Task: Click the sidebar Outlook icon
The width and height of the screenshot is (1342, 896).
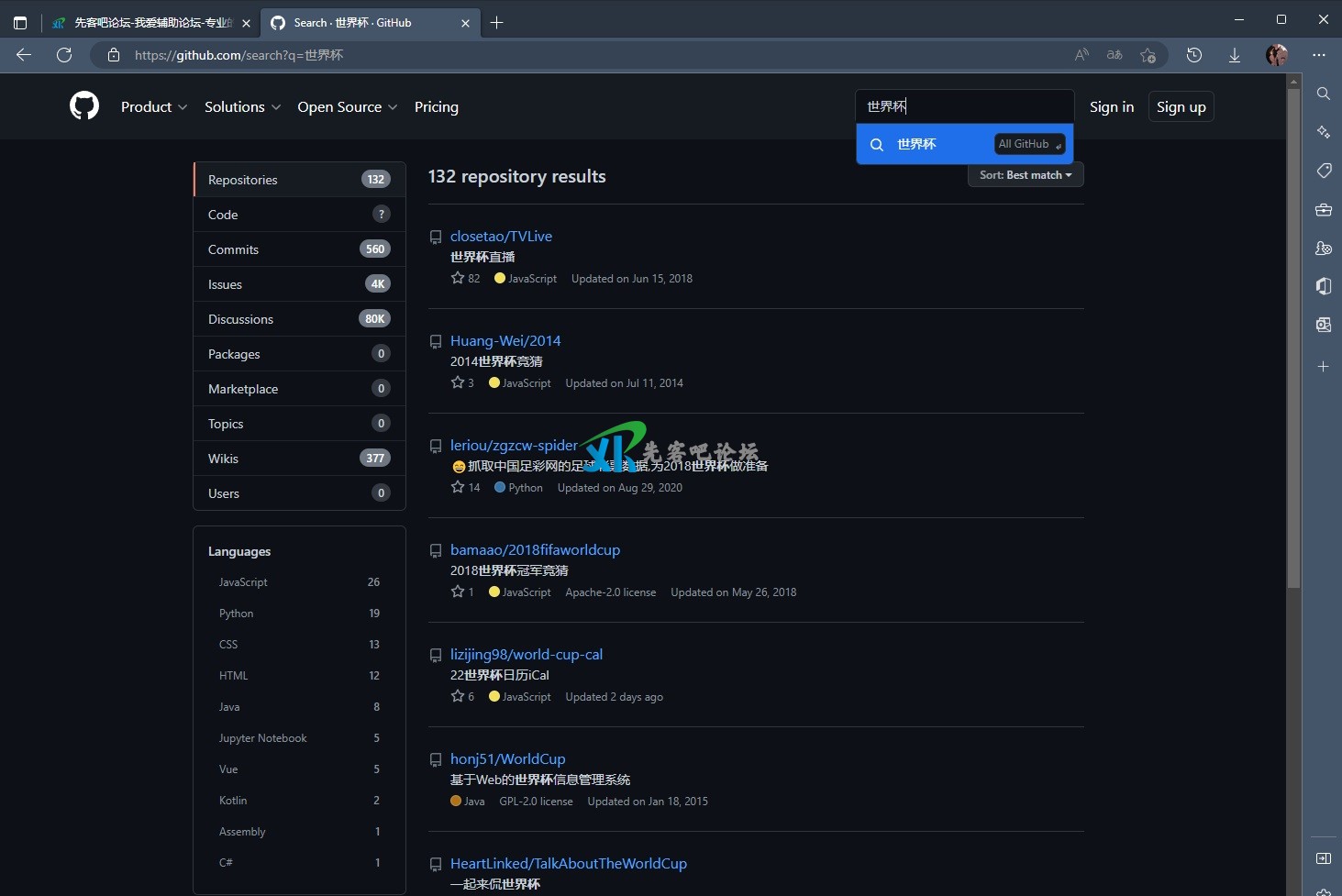Action: coord(1323,325)
